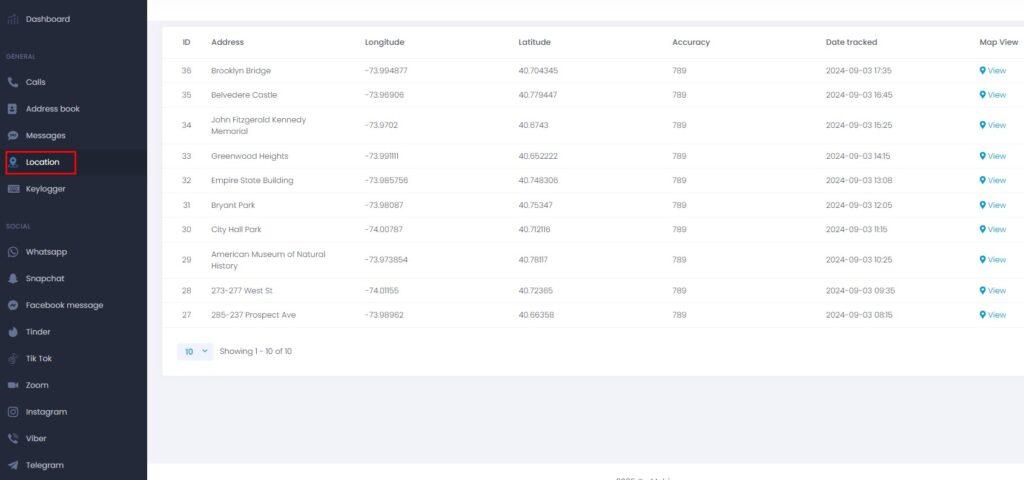Click the Calls phone icon in sidebar
Viewport: 1024px width, 480px height.
(13, 82)
